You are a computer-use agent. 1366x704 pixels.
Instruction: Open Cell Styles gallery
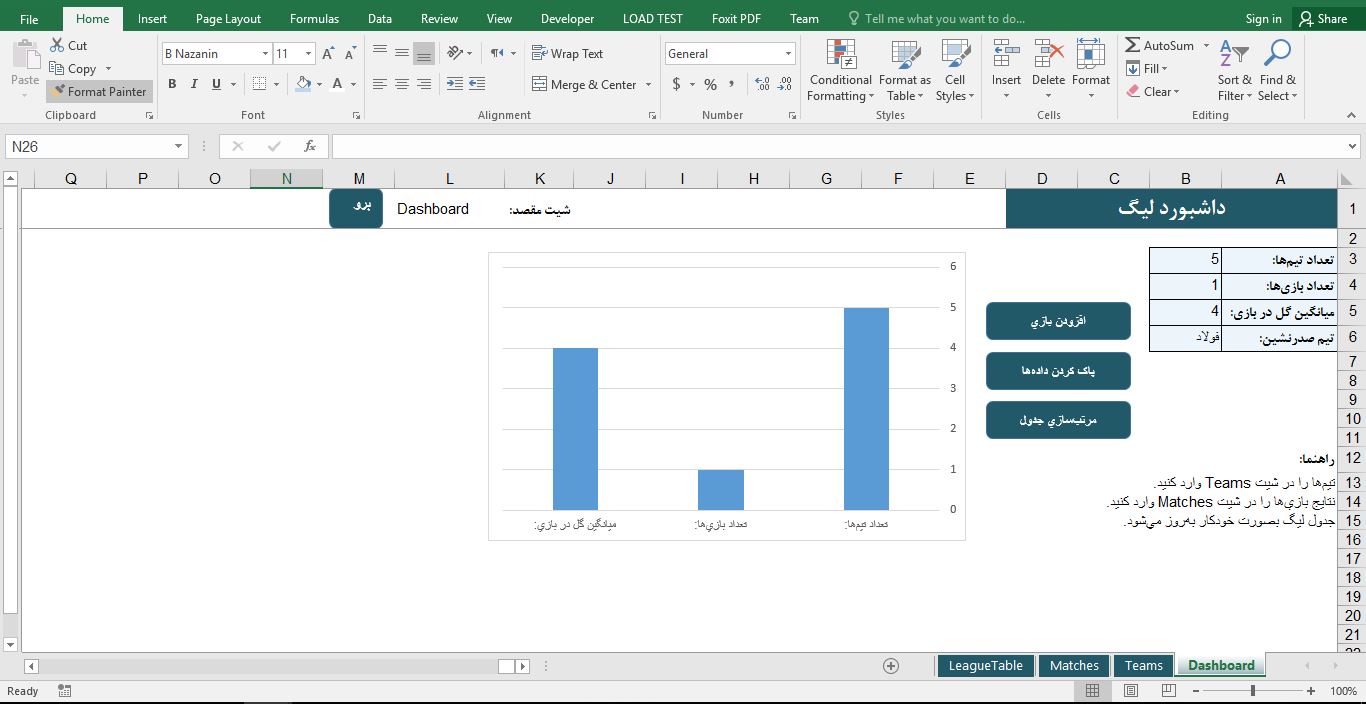tap(955, 71)
